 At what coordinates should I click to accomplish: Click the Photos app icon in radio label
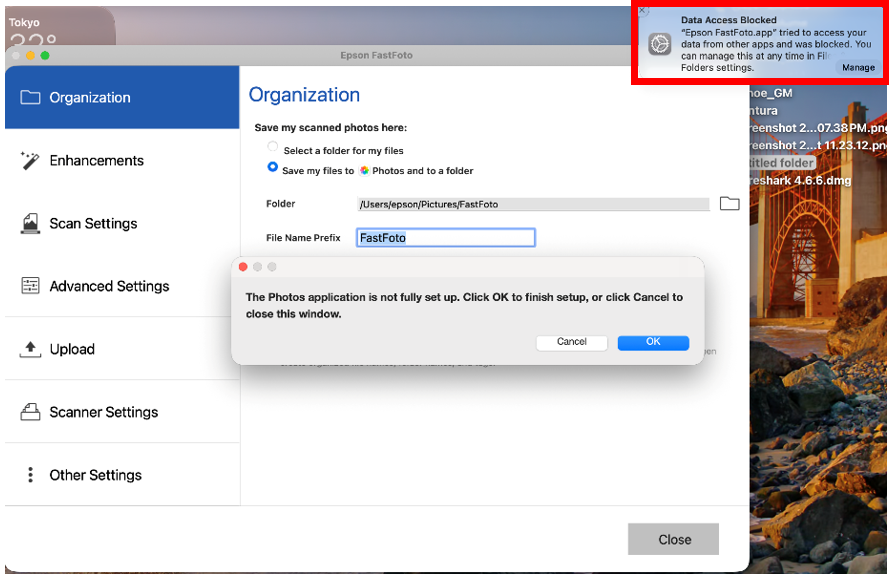point(365,171)
